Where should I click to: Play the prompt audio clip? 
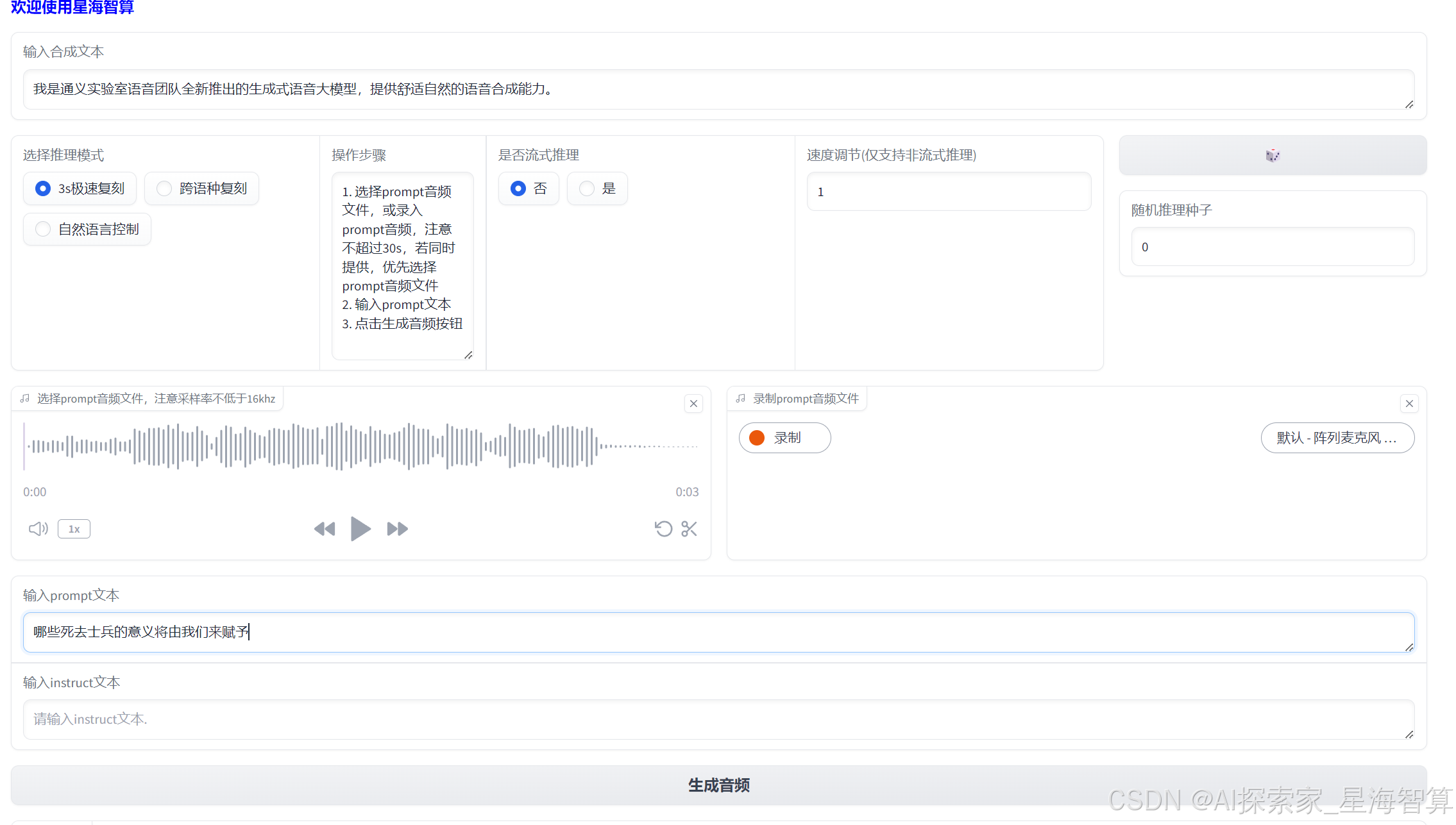click(360, 529)
